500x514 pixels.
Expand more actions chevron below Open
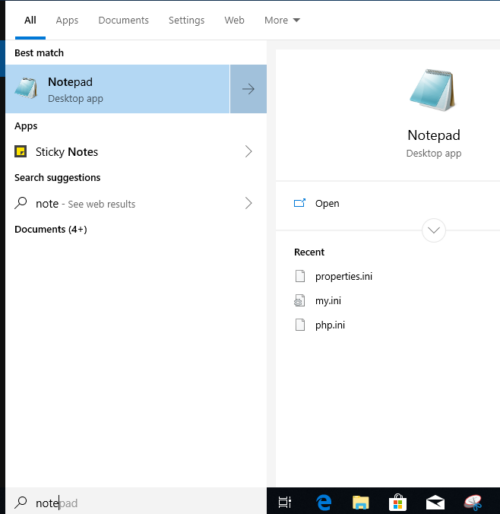(434, 230)
